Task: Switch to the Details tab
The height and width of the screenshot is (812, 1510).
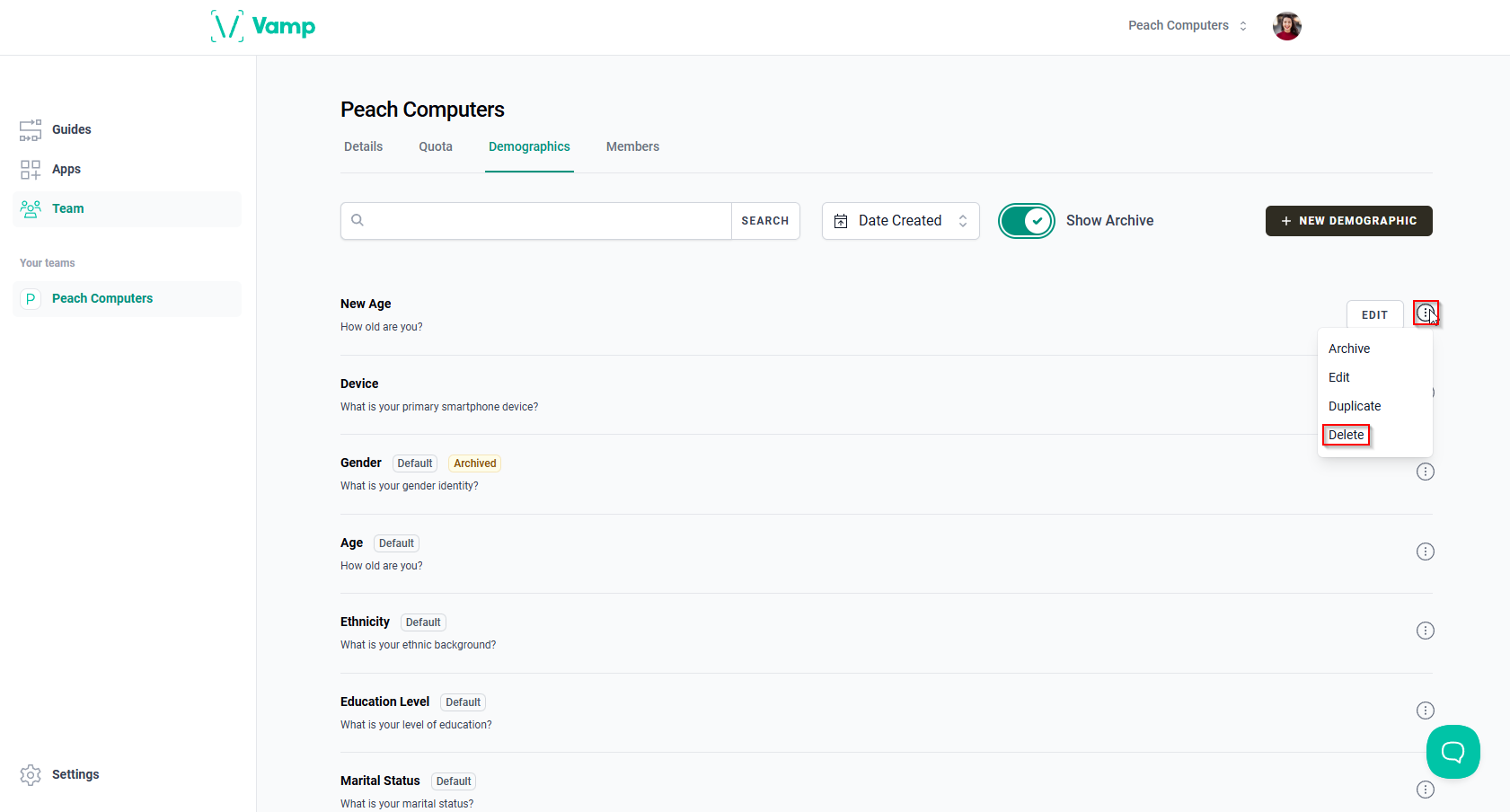Action: (x=363, y=146)
